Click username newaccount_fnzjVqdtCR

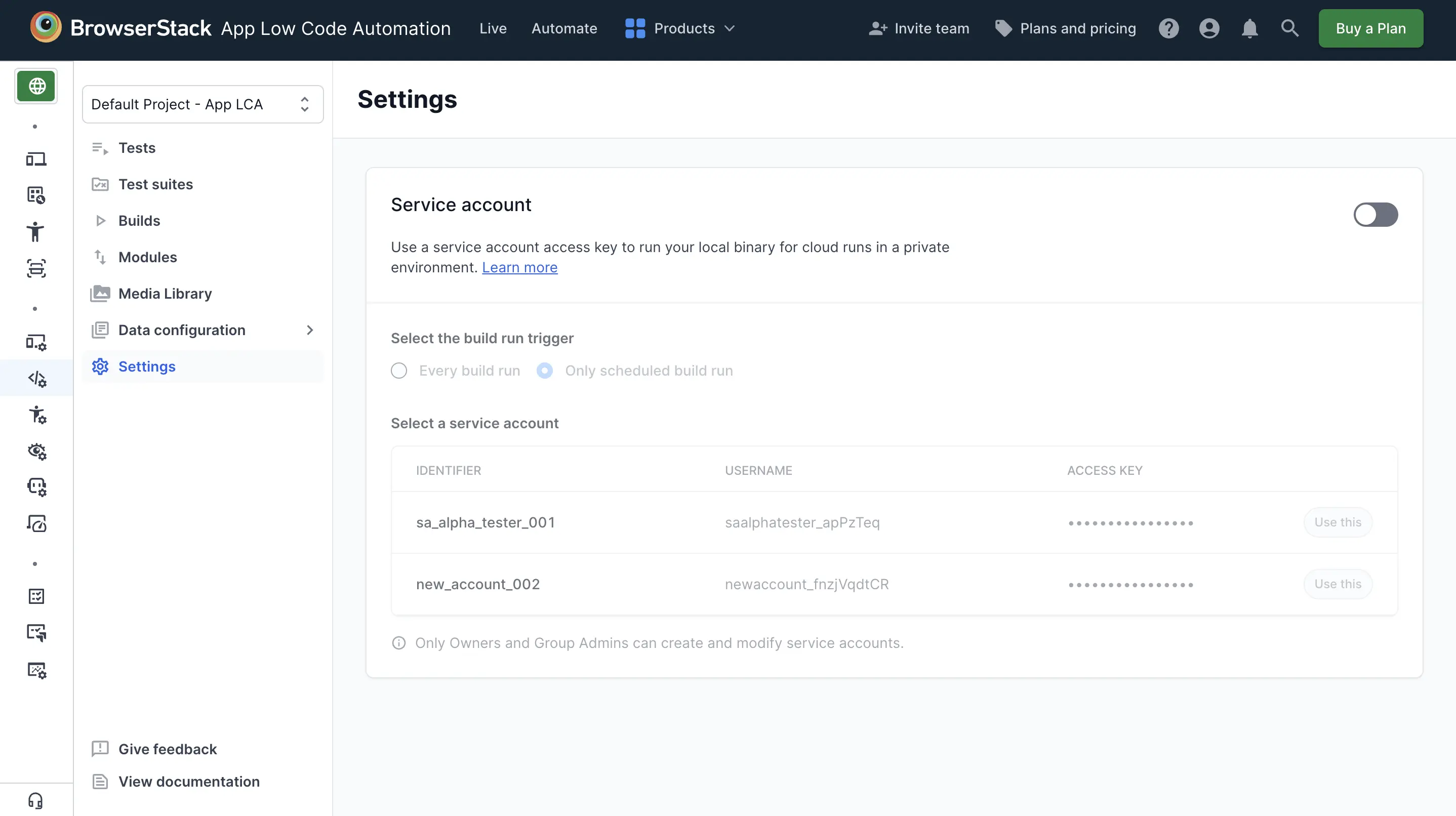pos(806,584)
